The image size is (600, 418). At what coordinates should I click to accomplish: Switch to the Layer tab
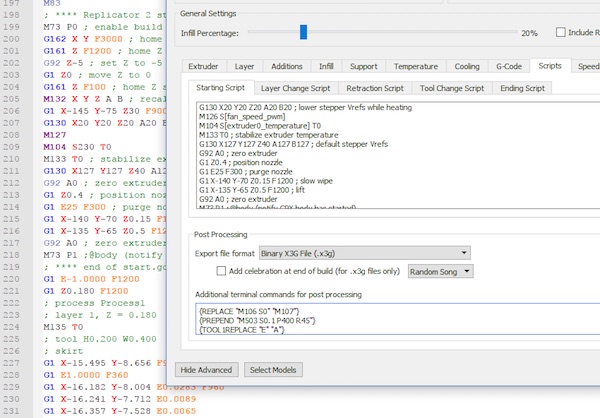pyautogui.click(x=244, y=66)
